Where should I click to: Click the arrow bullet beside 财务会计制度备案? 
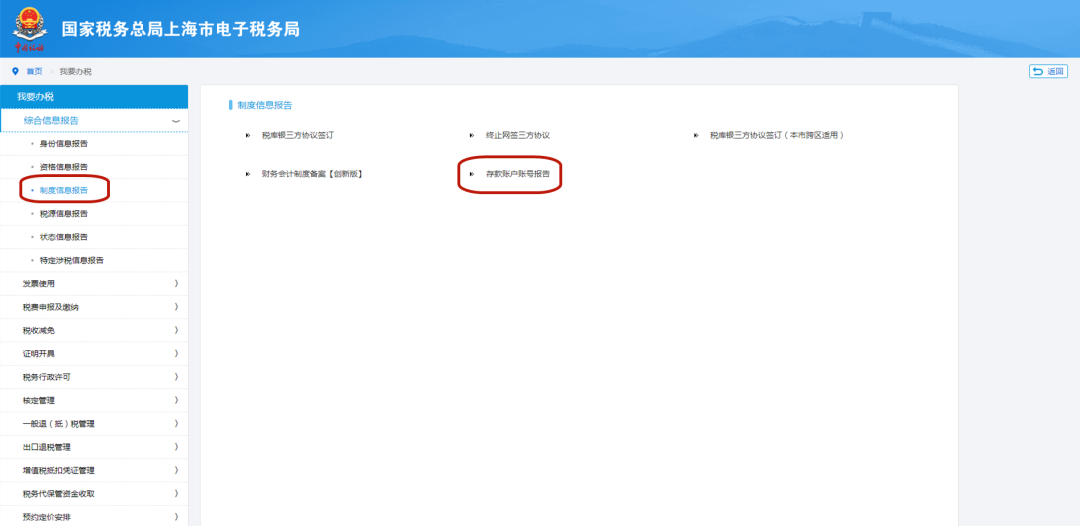(x=248, y=174)
